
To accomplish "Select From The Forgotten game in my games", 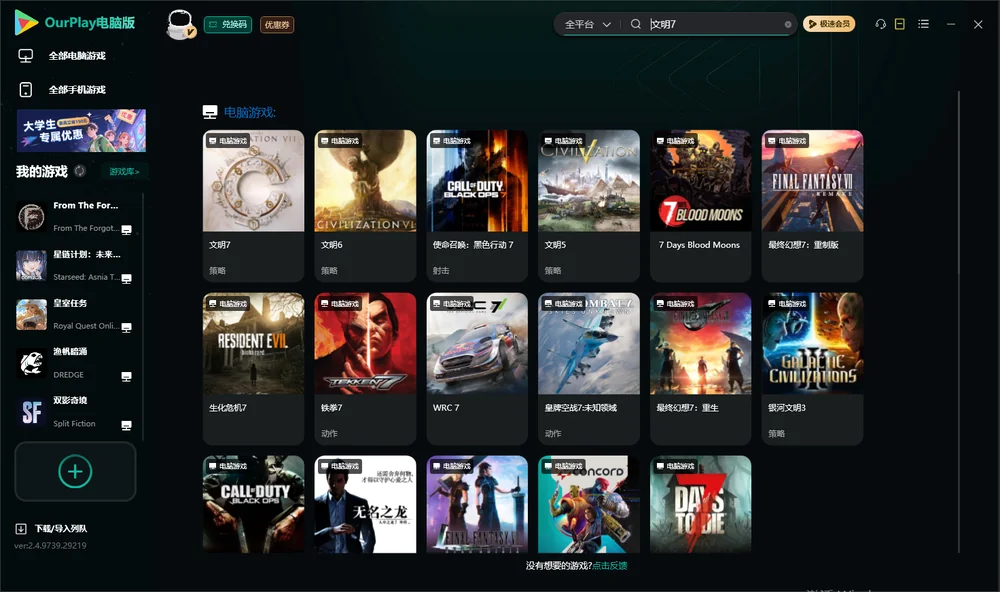I will coord(75,217).
